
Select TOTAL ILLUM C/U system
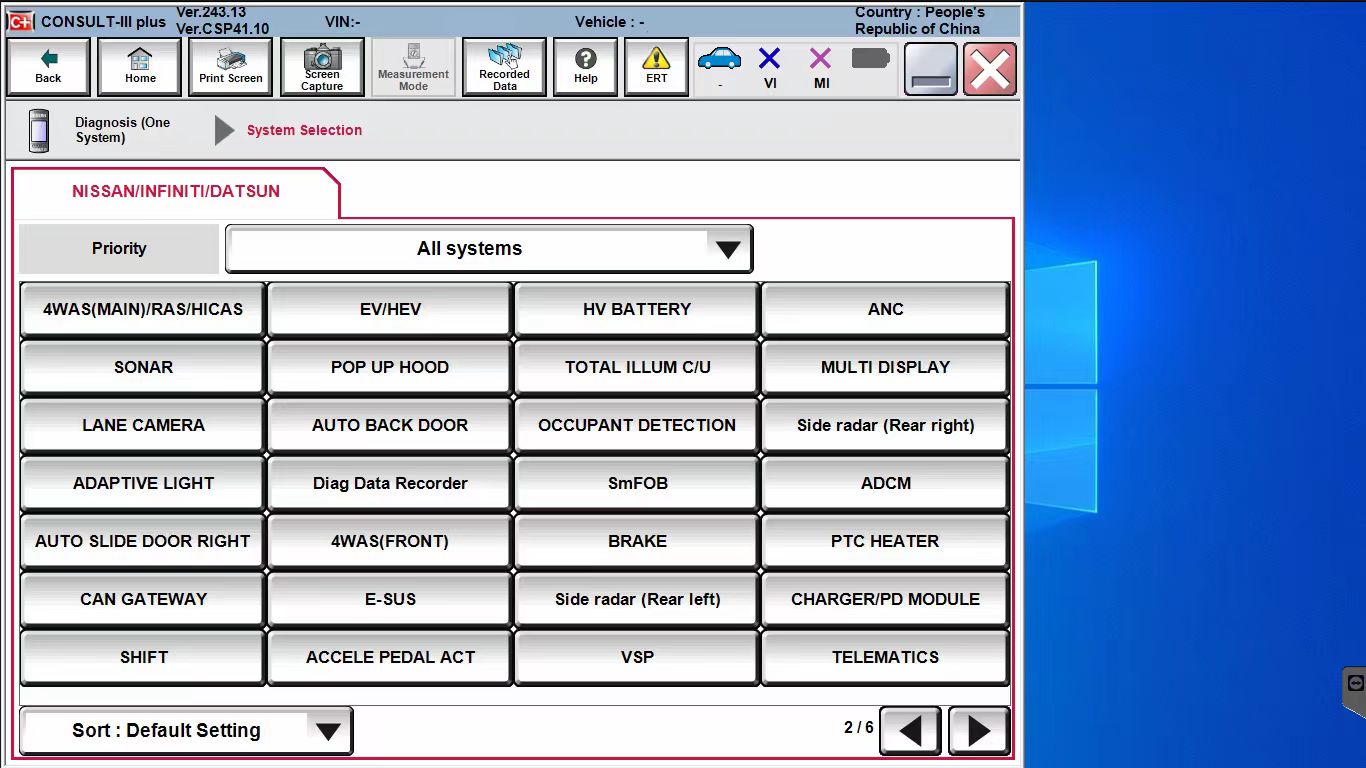637,368
